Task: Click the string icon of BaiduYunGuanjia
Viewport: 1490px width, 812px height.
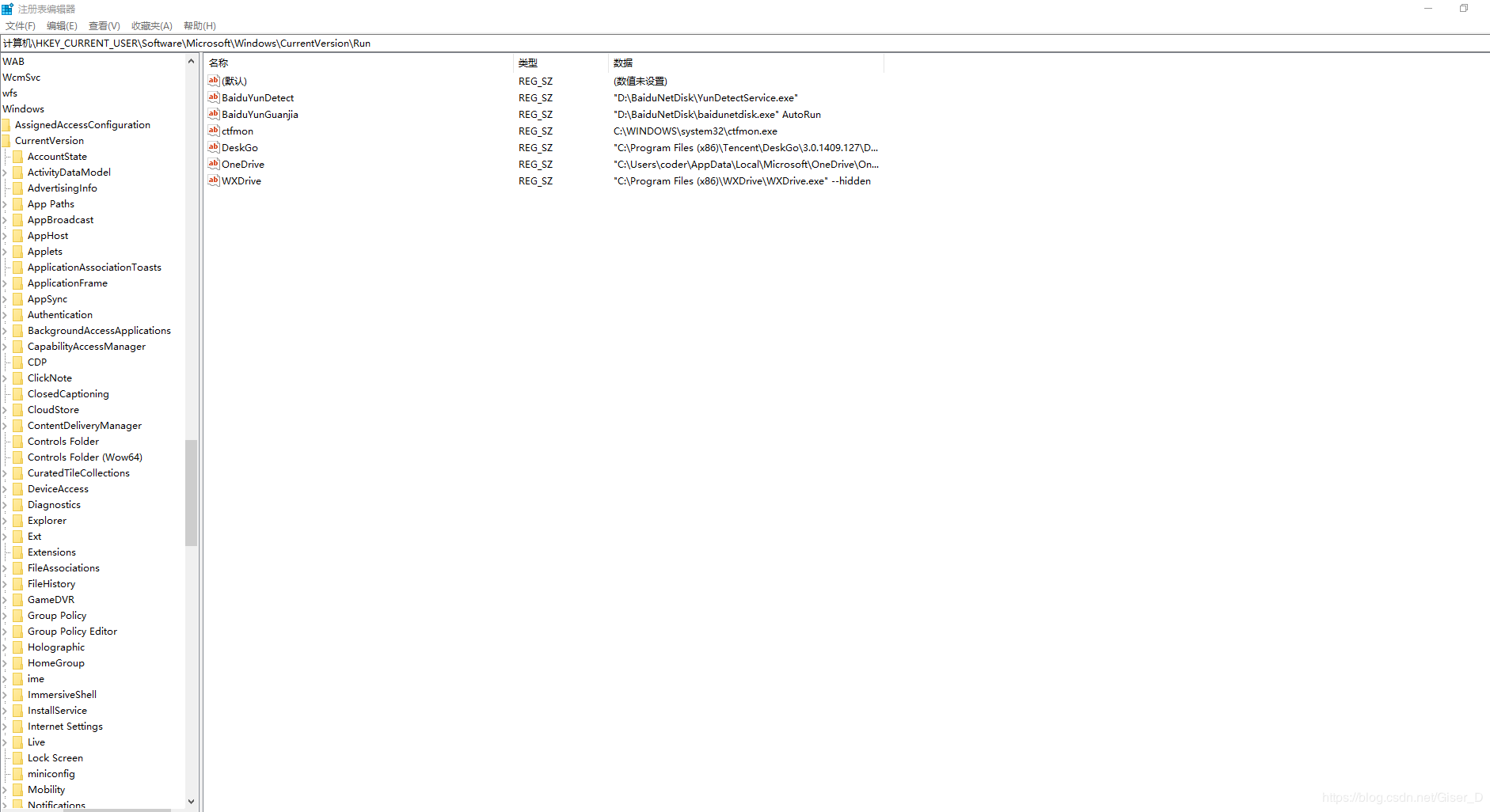Action: click(213, 114)
